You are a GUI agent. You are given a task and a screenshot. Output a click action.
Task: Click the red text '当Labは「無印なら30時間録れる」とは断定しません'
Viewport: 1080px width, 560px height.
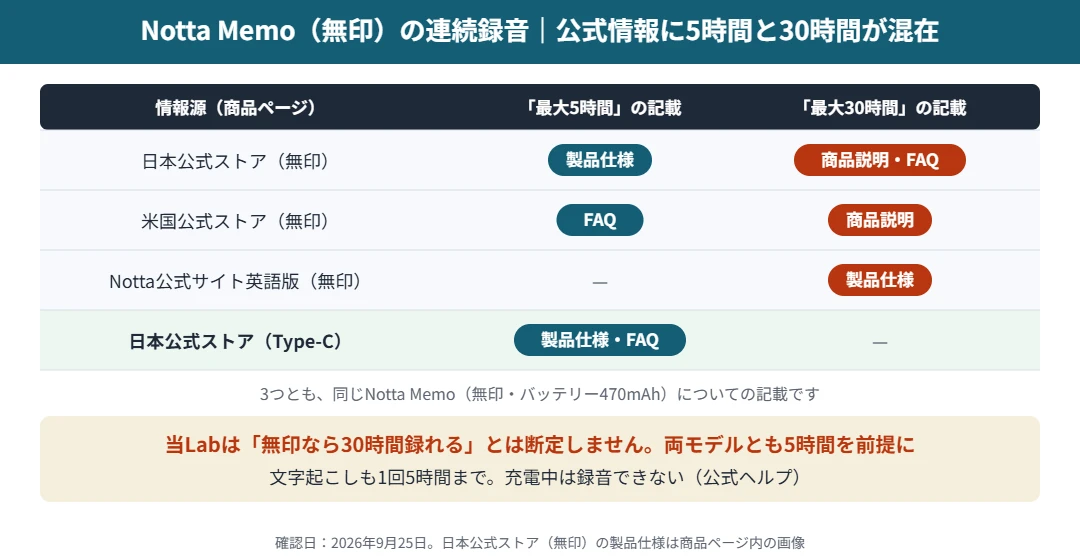(410, 444)
